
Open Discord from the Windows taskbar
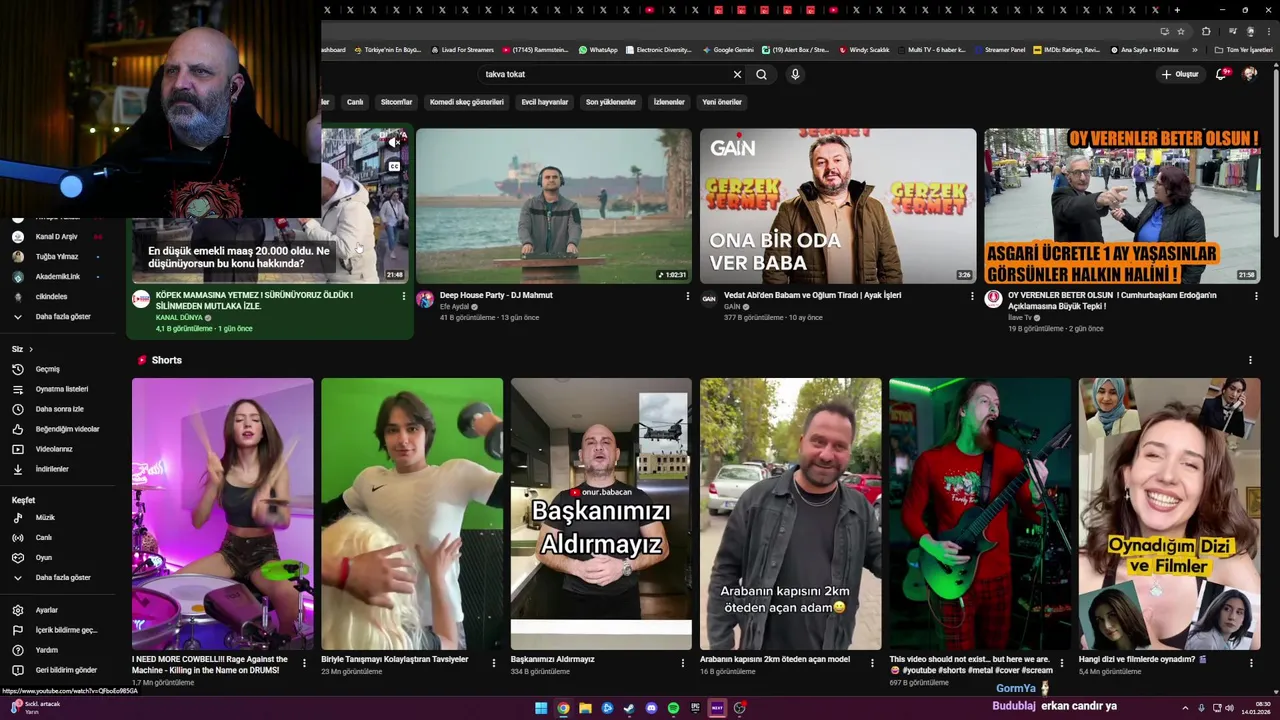(x=651, y=708)
